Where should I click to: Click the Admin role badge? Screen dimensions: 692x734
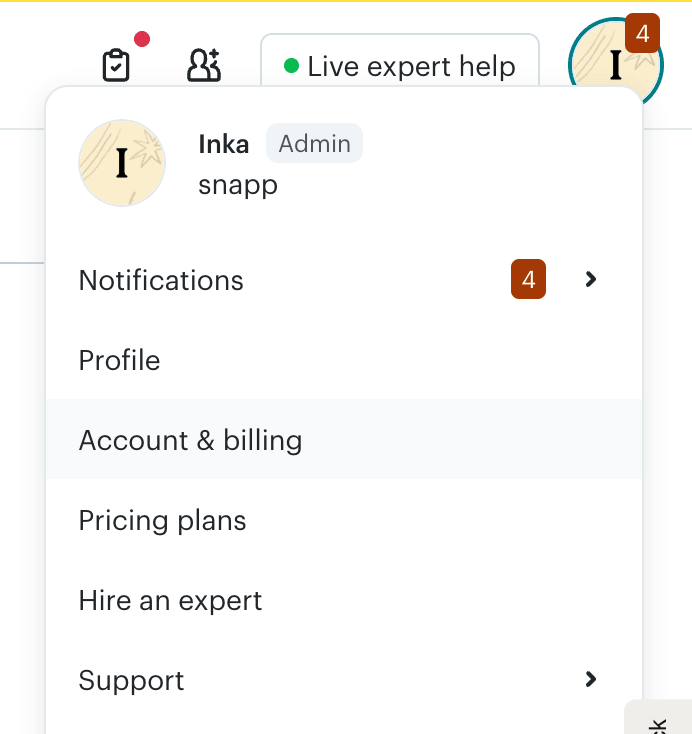314,143
